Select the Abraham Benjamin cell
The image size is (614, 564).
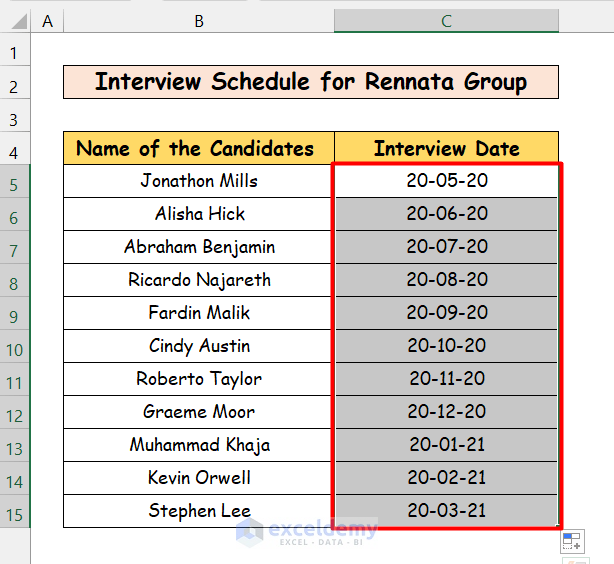point(198,247)
